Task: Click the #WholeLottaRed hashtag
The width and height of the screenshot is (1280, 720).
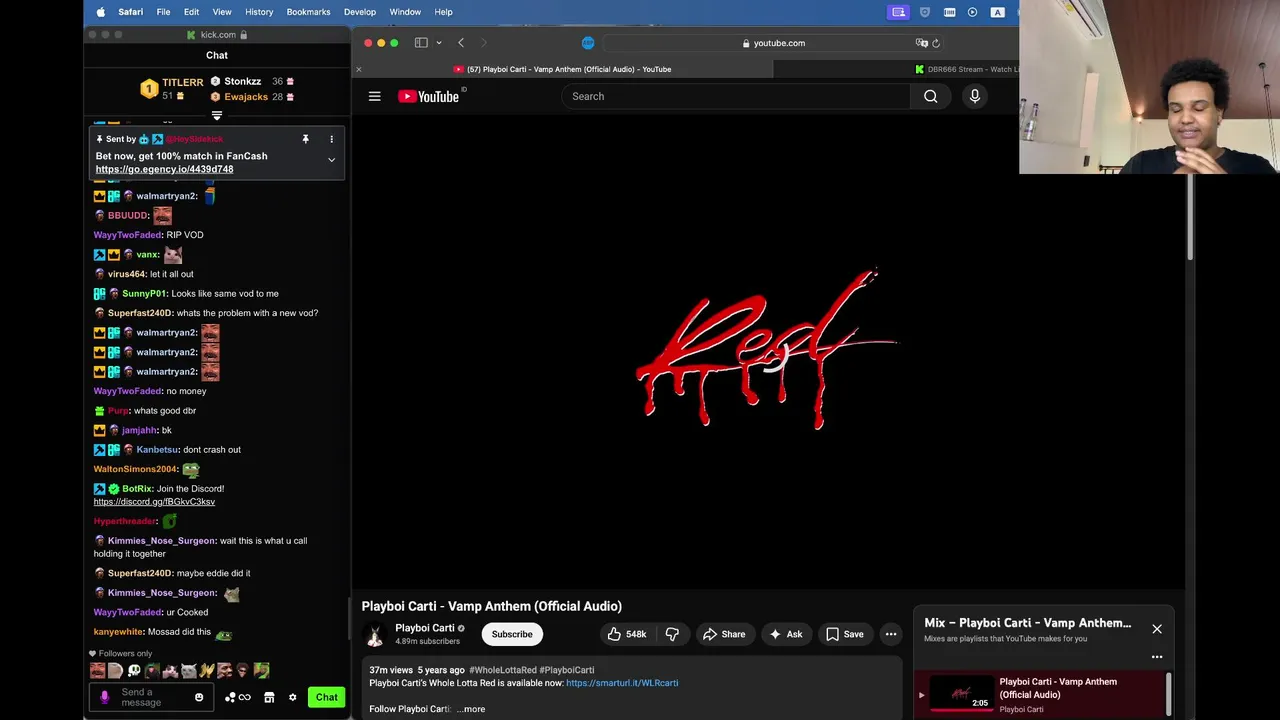Action: click(503, 670)
